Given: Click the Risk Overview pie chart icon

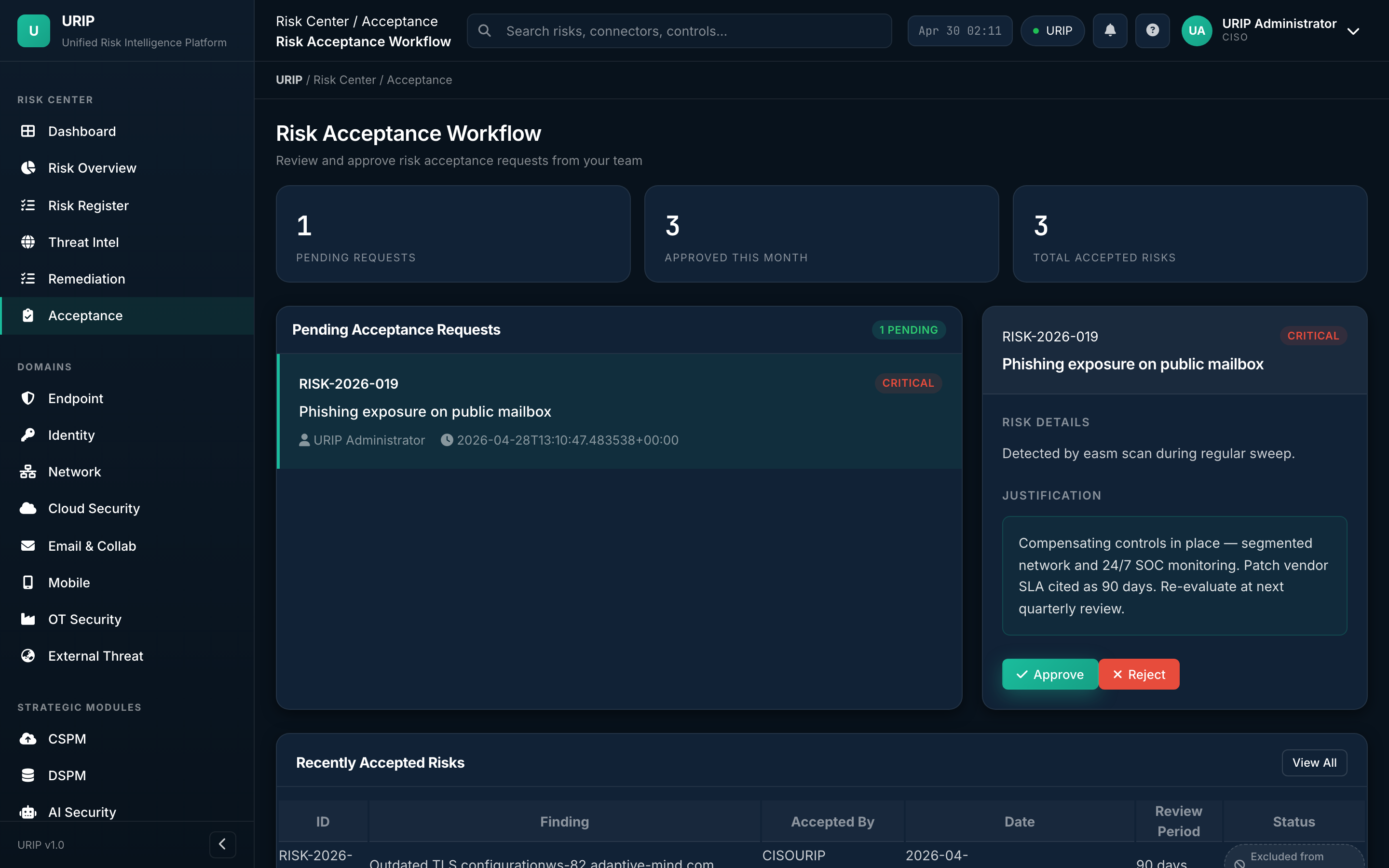Looking at the screenshot, I should [27, 168].
